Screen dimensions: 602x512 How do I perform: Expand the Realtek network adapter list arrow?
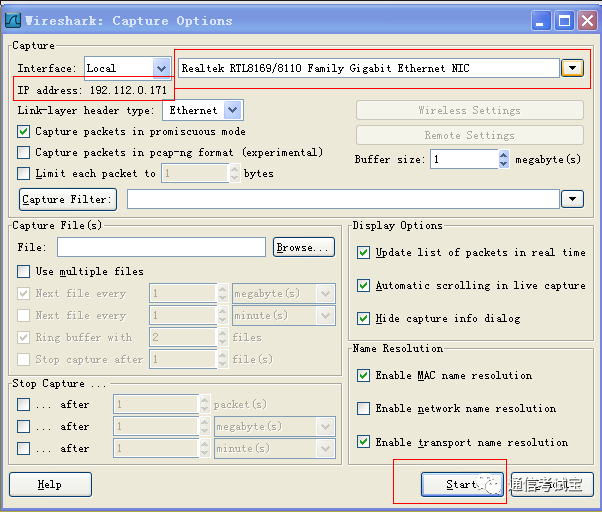(x=572, y=68)
